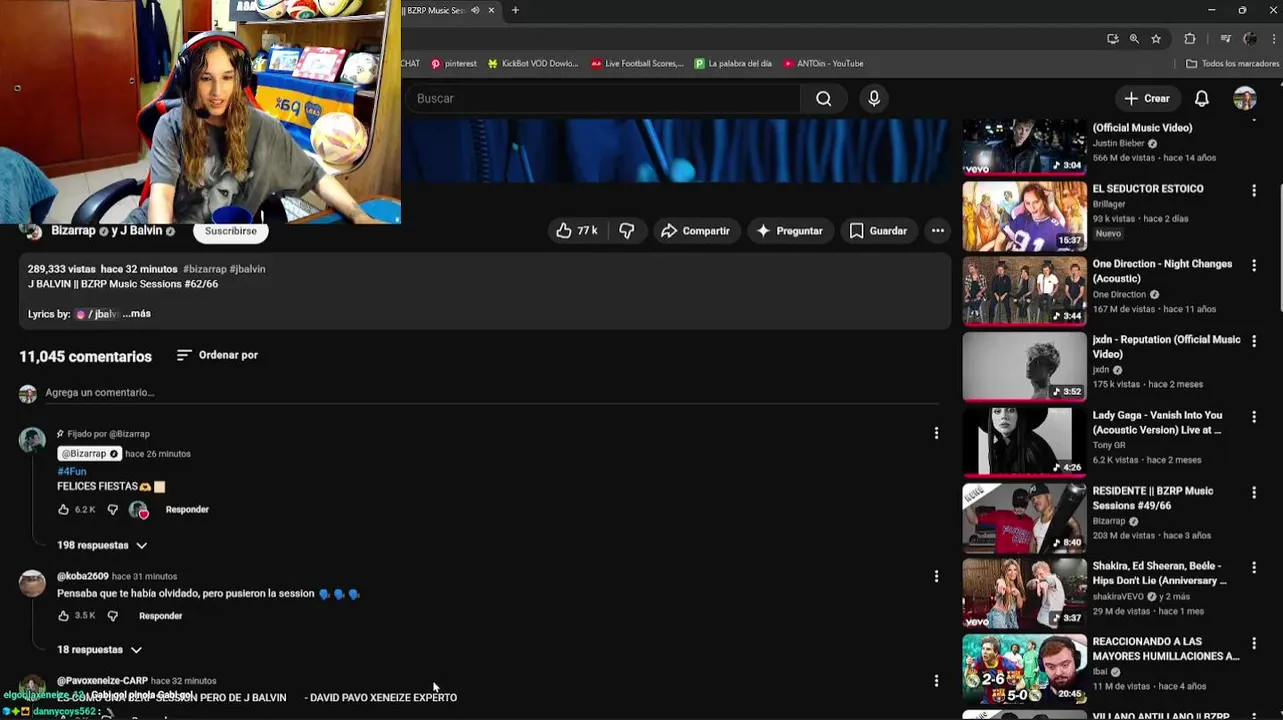The width and height of the screenshot is (1283, 720).
Task: Like the pinned Bizarrap comment
Action: (x=64, y=510)
